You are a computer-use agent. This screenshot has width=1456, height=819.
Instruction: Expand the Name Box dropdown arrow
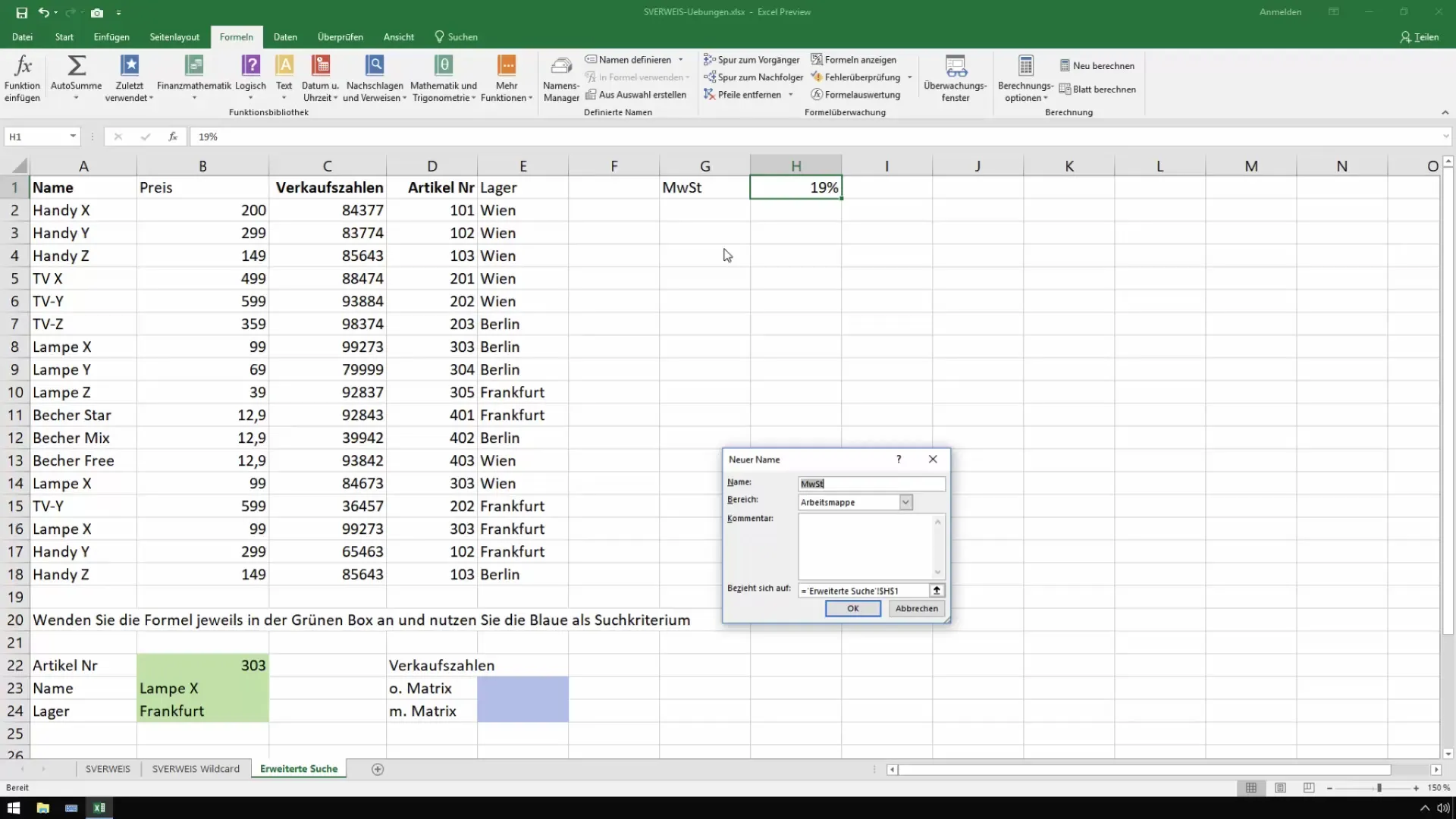click(73, 136)
